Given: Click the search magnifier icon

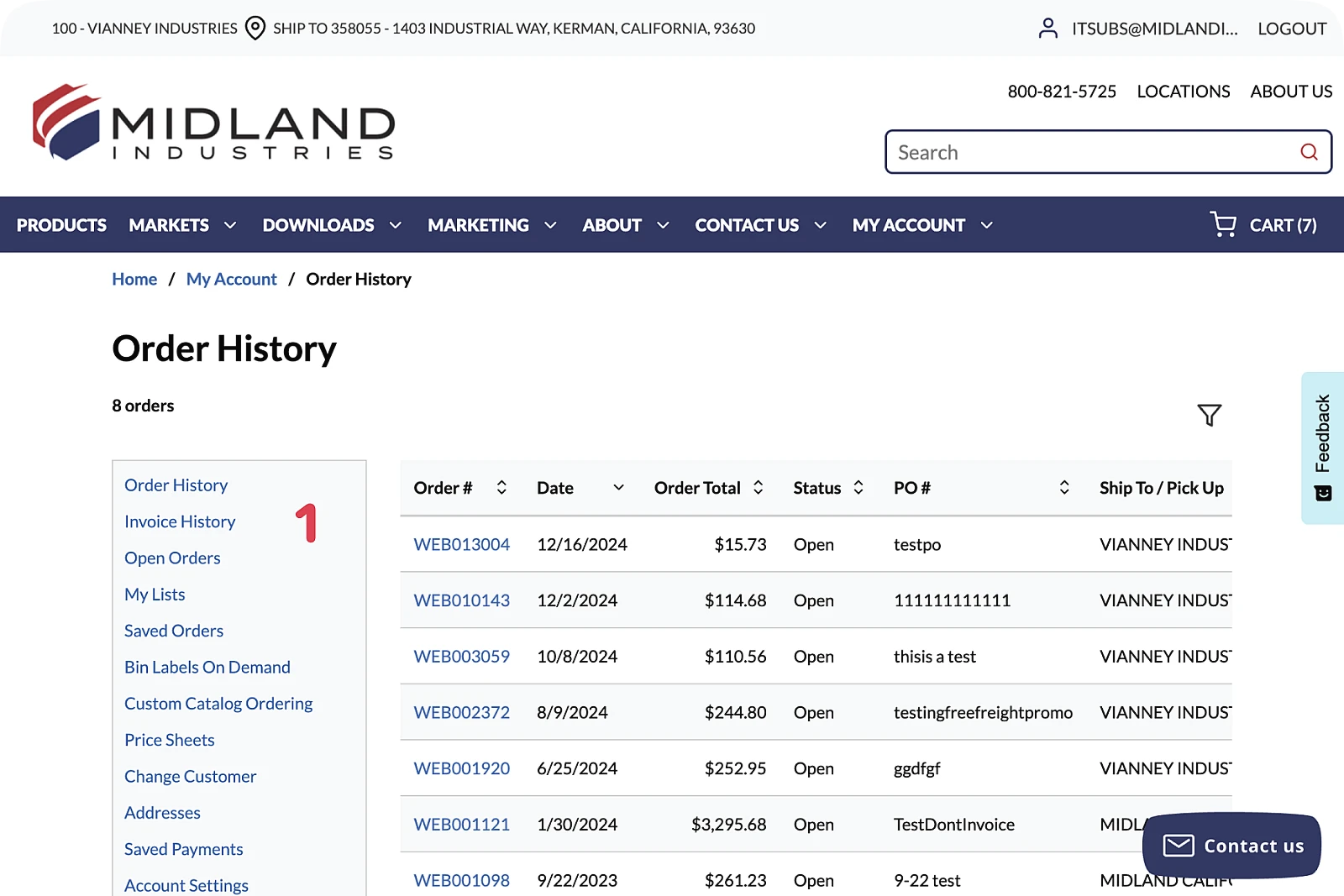Looking at the screenshot, I should 1308,152.
